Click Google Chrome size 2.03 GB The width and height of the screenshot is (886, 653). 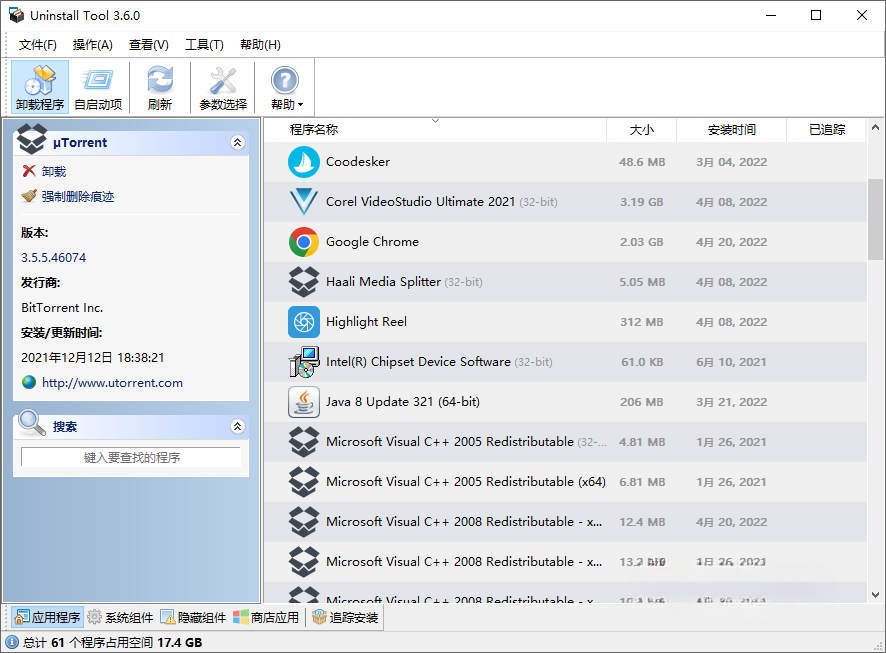coord(641,242)
